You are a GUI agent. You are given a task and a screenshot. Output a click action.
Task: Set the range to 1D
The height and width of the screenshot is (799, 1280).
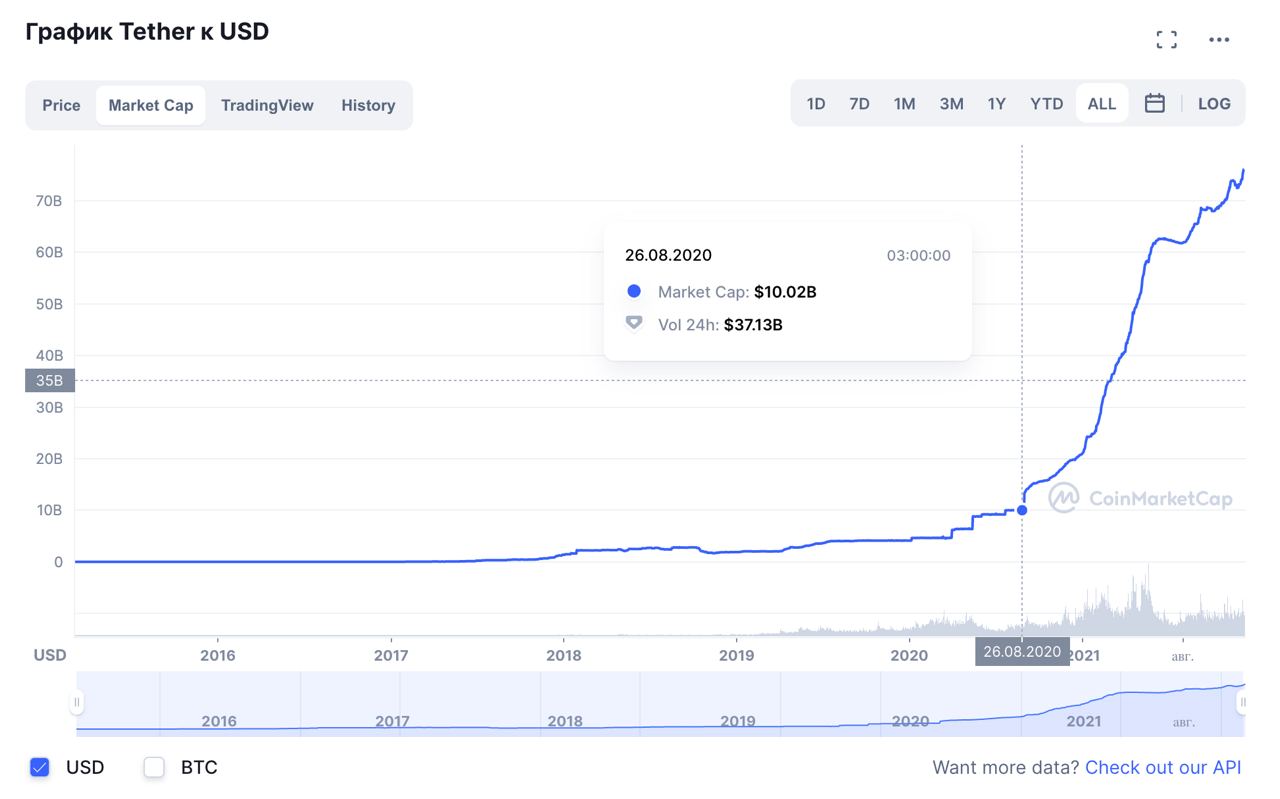click(x=816, y=103)
